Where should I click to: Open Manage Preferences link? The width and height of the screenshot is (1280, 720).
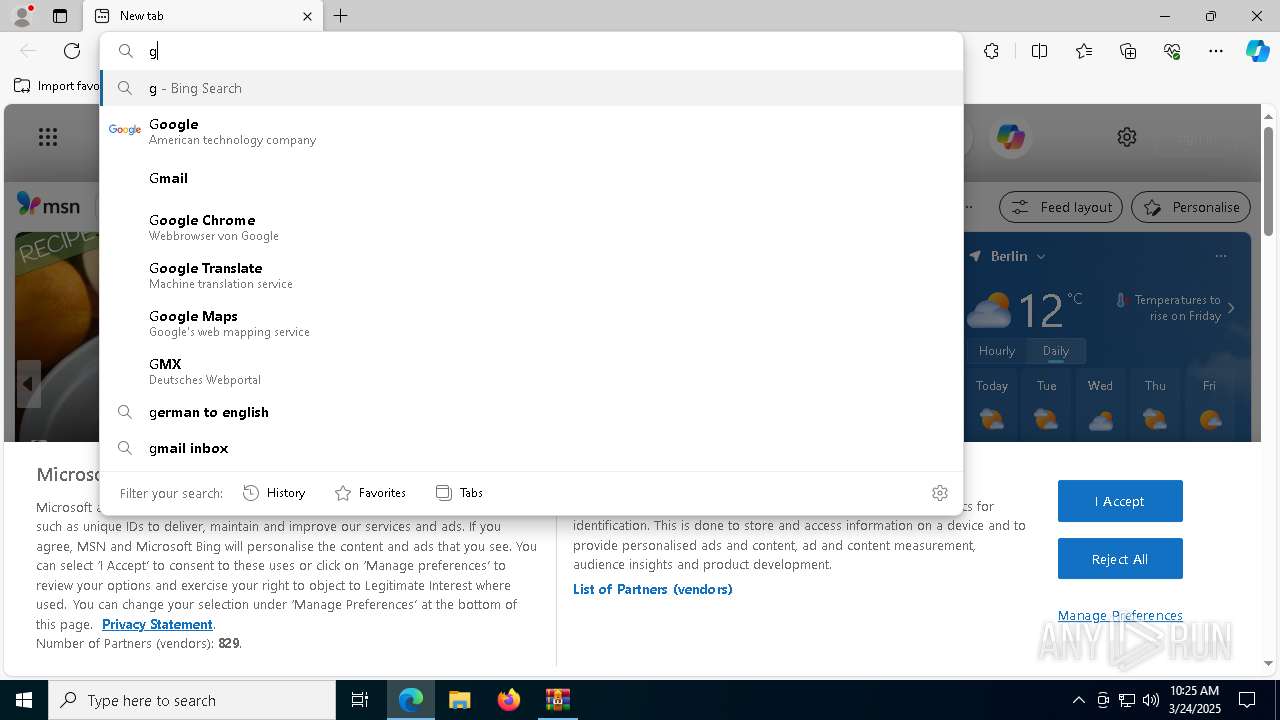(x=1120, y=615)
